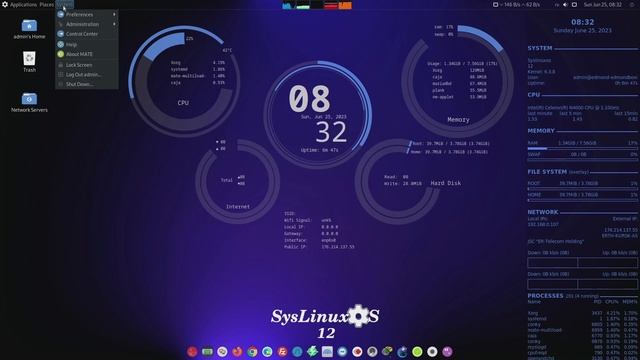Open the Places menu

pos(47,4)
